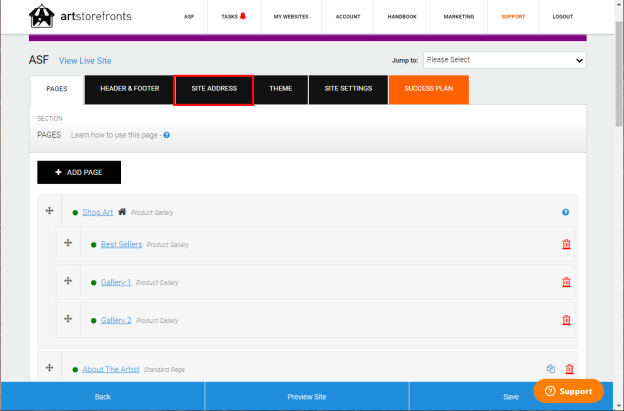
Task: Delete the Best Sellers page with its trash icon
Action: [566, 244]
